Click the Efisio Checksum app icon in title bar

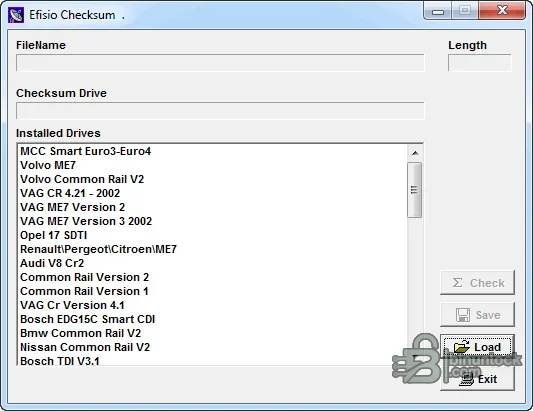[x=16, y=15]
